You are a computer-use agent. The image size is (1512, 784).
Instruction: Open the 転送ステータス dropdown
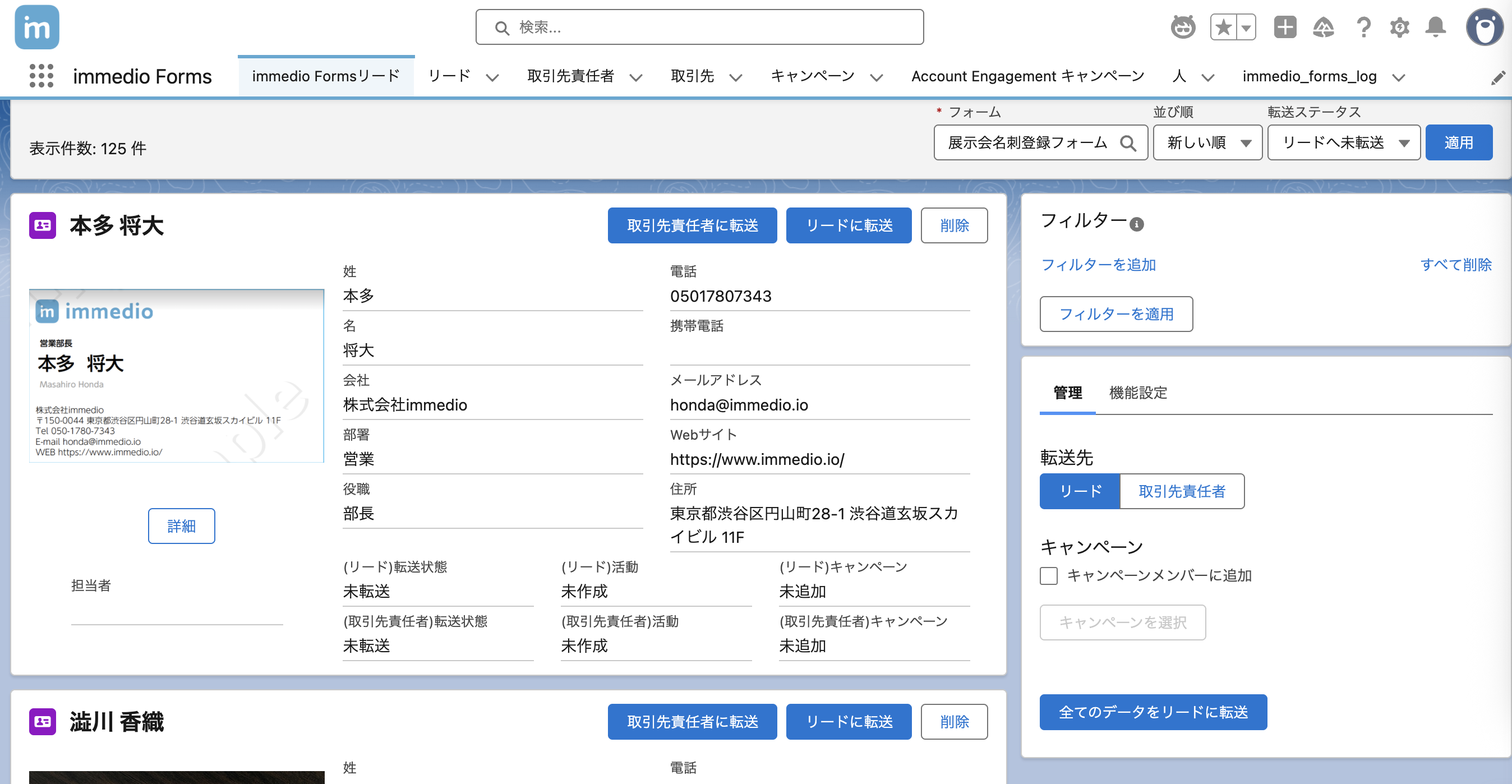click(x=1343, y=142)
